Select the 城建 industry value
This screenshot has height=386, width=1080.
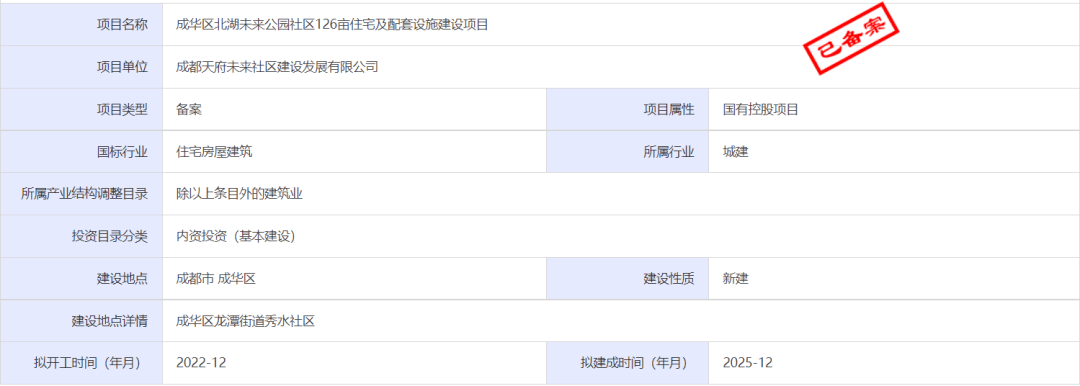[736, 152]
